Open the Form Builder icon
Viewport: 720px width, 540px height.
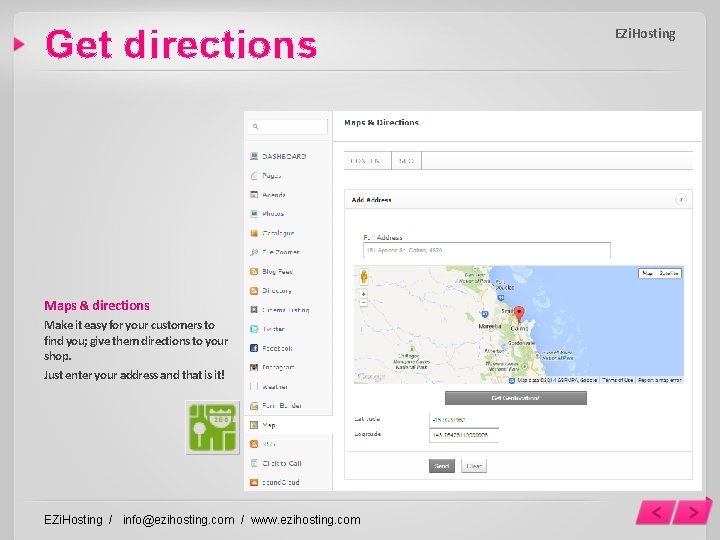pos(254,406)
